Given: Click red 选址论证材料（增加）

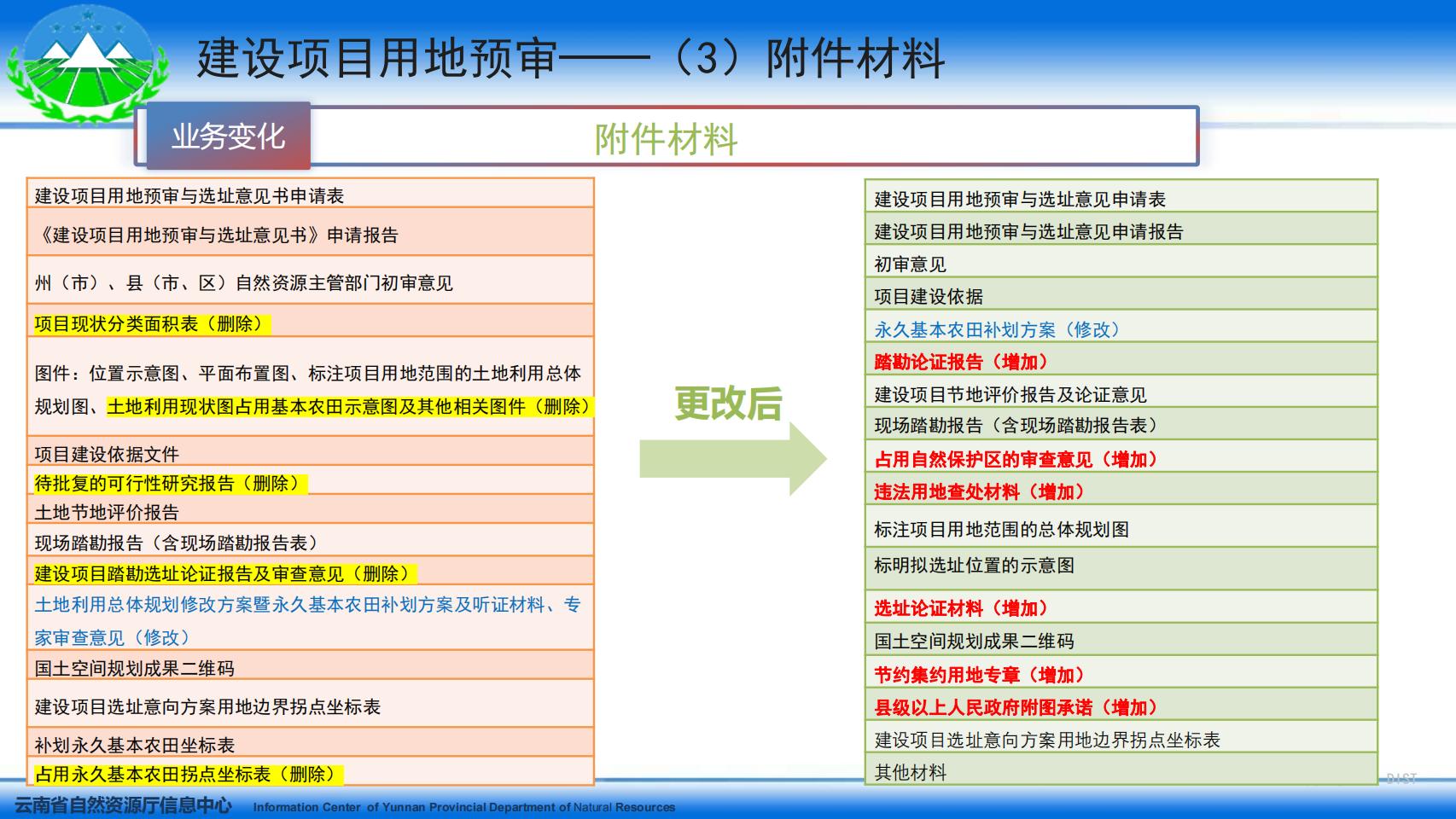Looking at the screenshot, I should pyautogui.click(x=961, y=608).
